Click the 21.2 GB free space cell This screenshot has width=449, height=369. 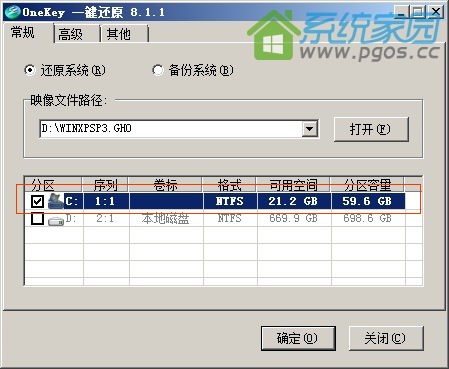pyautogui.click(x=294, y=201)
